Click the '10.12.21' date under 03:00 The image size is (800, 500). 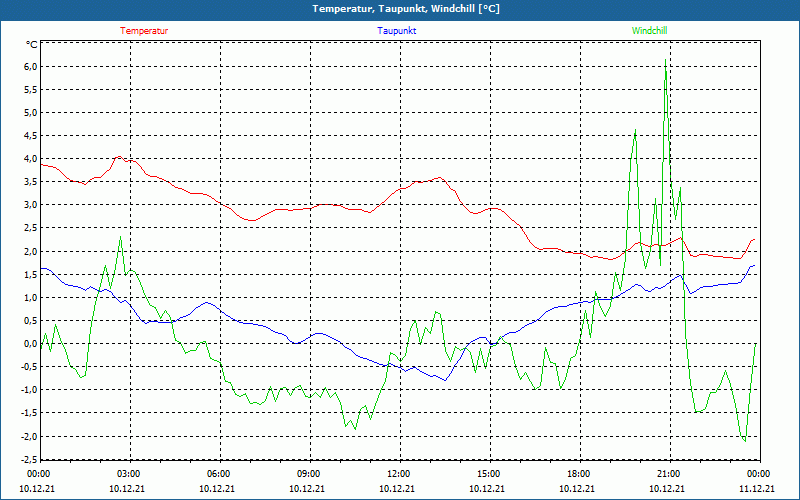127,488
